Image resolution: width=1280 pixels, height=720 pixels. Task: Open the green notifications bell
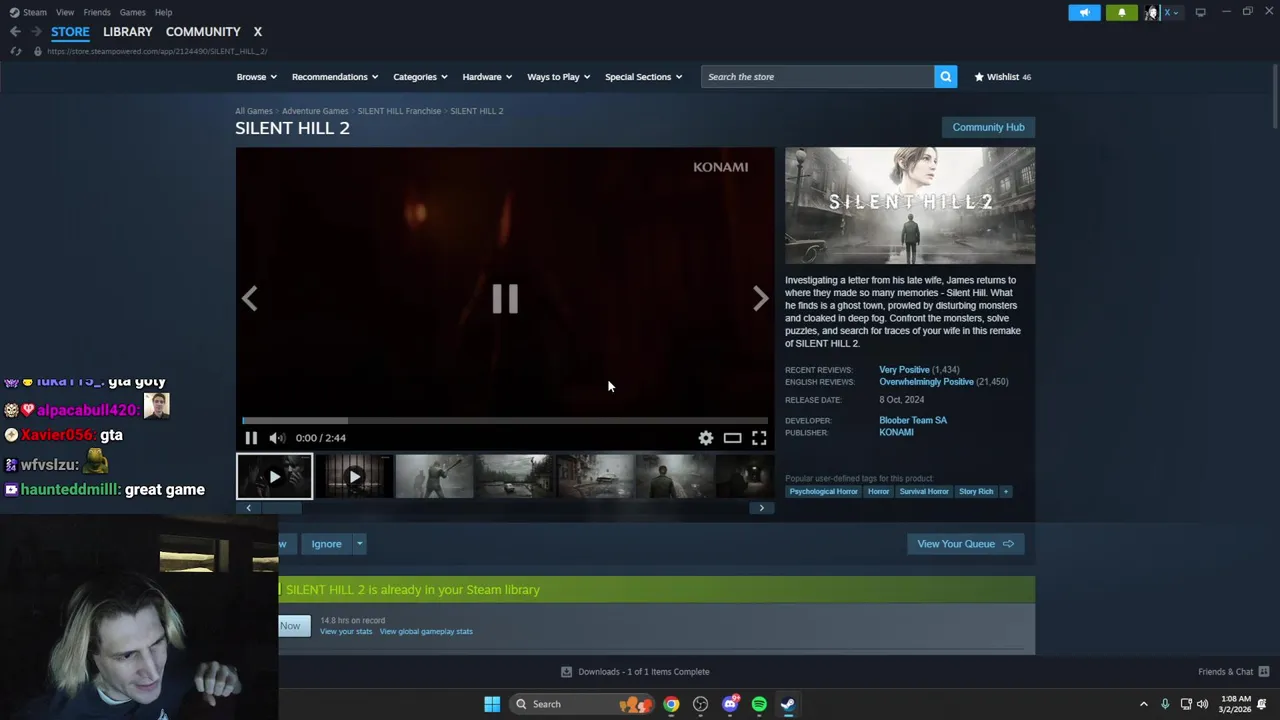click(x=1121, y=12)
